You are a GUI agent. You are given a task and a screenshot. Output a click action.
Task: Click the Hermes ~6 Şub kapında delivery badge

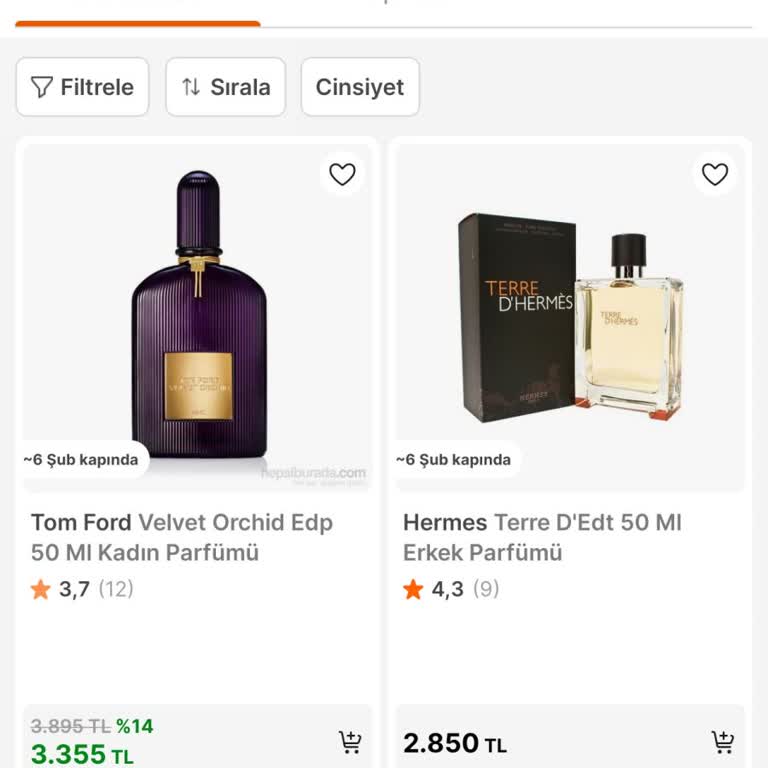tap(454, 460)
